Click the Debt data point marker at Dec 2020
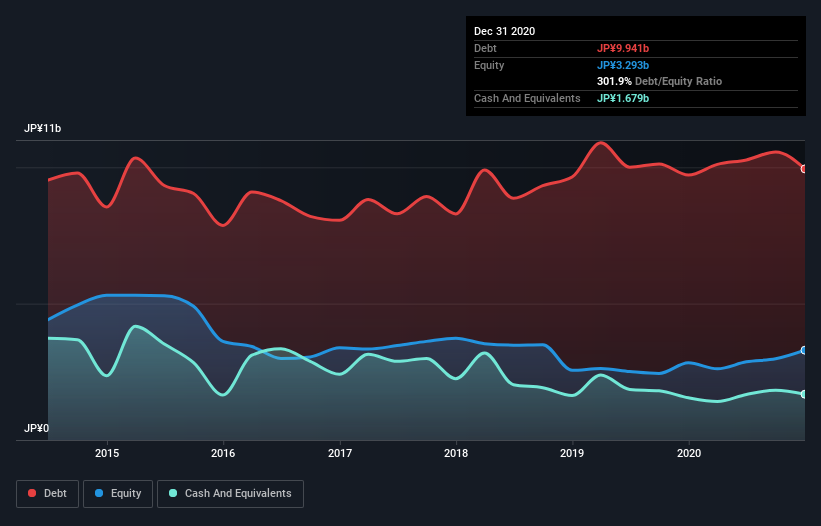Image resolution: width=821 pixels, height=526 pixels. tap(804, 169)
